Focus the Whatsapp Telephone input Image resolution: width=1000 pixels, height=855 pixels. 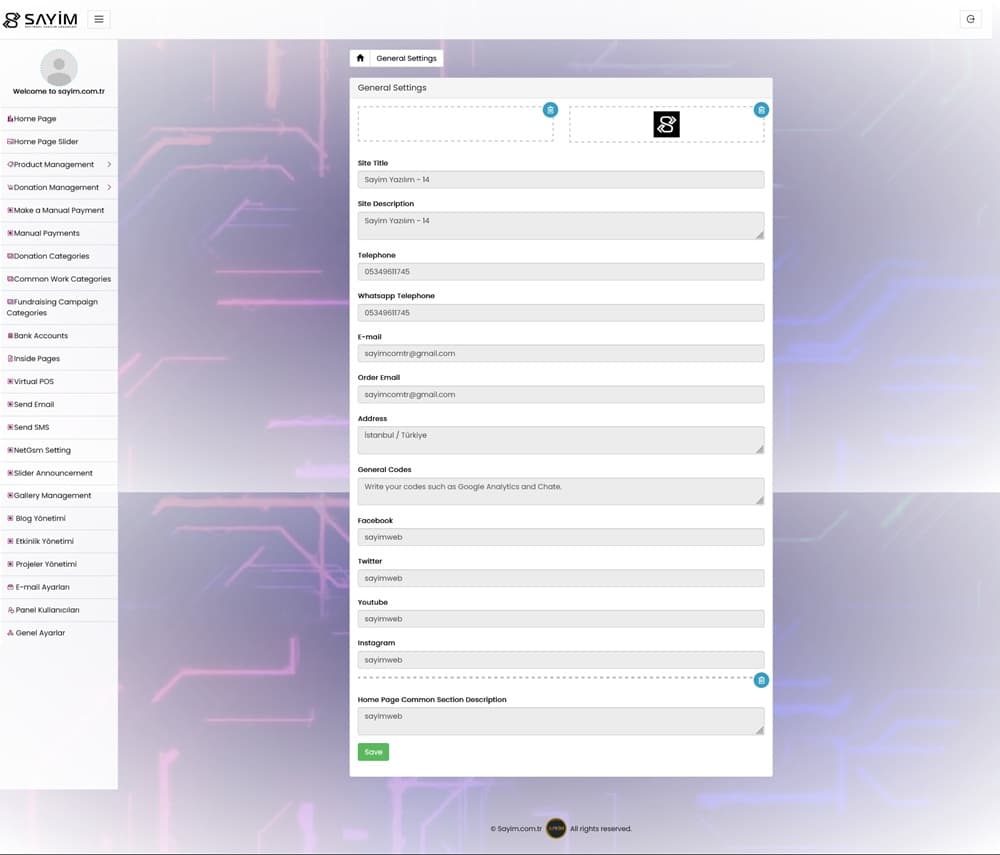tap(560, 313)
